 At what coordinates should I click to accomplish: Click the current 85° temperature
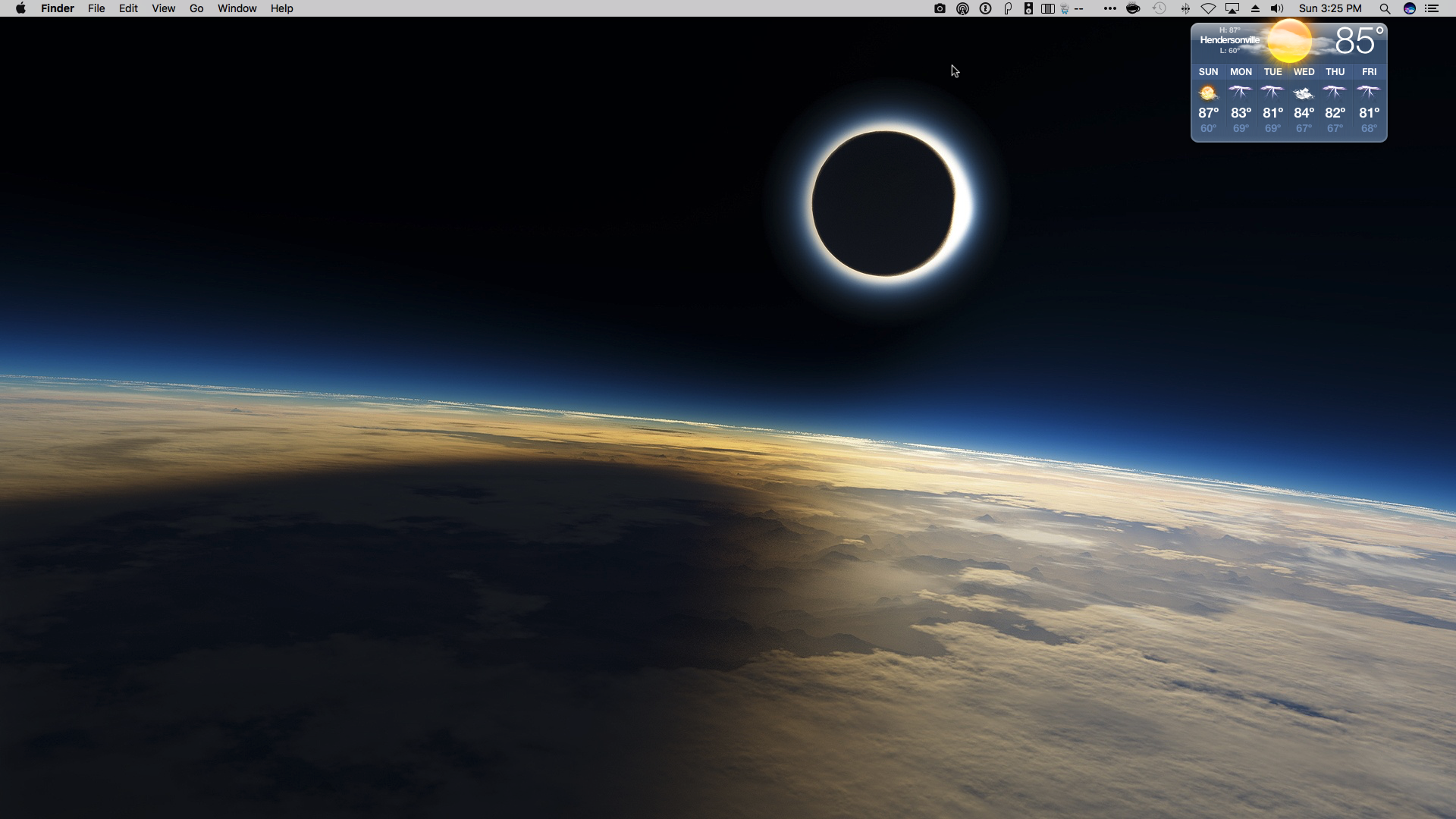1359,40
